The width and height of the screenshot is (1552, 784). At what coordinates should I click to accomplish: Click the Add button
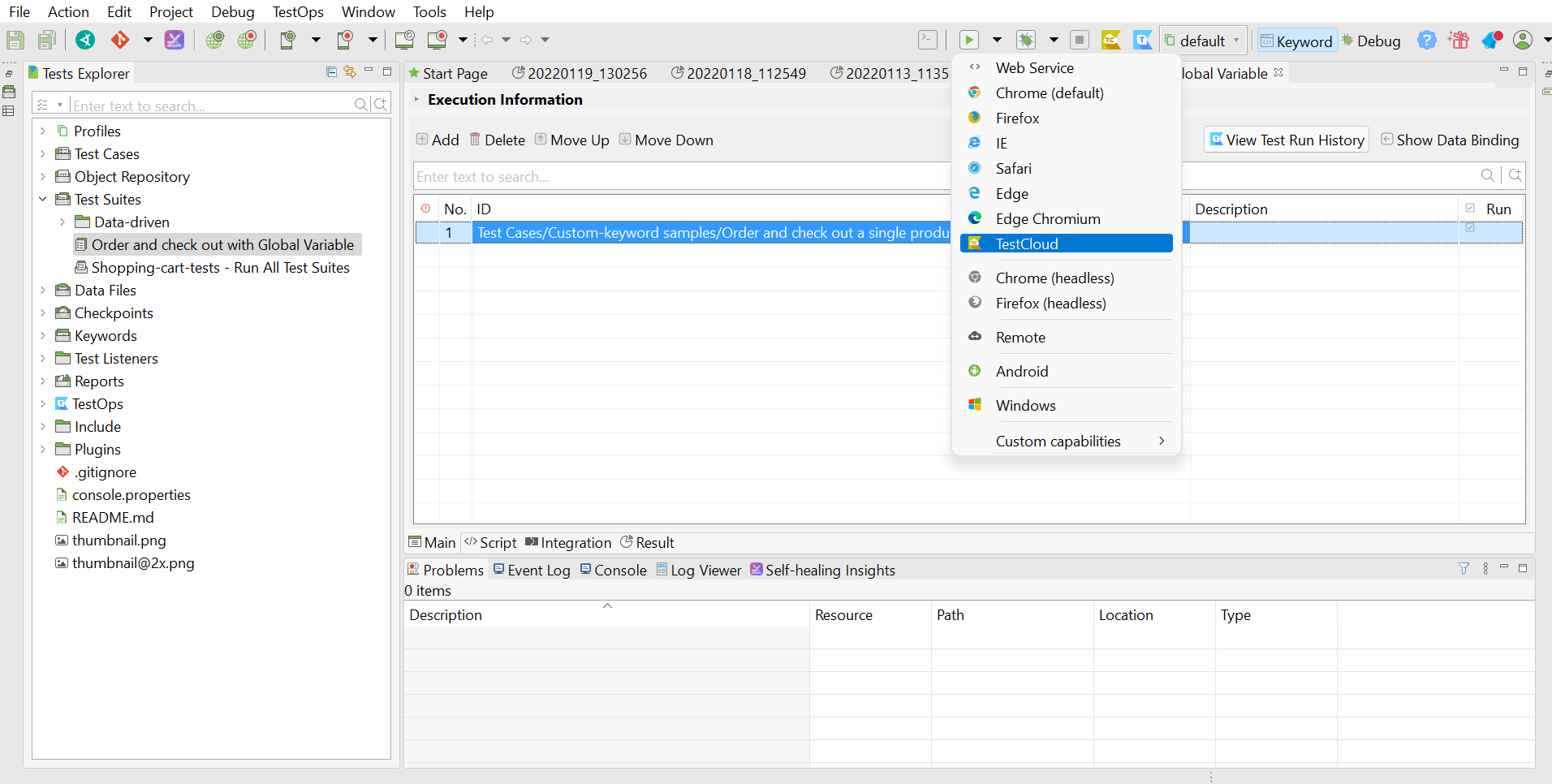pyautogui.click(x=438, y=140)
